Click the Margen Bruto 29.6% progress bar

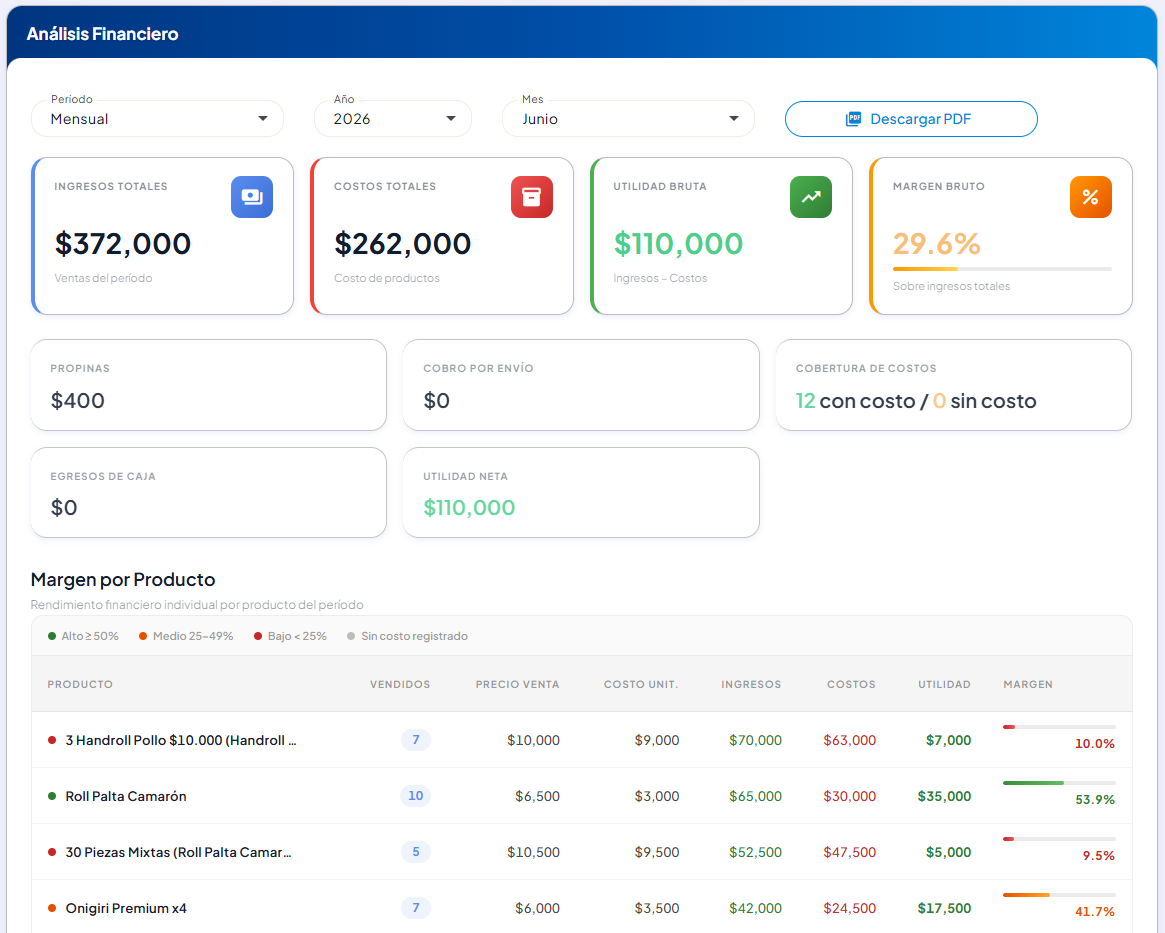1002,268
